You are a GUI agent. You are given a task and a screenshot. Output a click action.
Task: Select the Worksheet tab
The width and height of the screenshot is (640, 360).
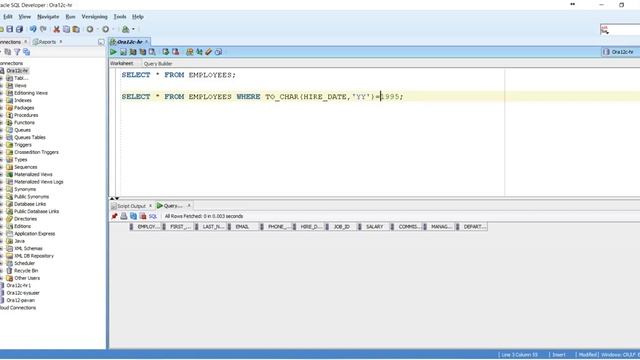(x=122, y=63)
